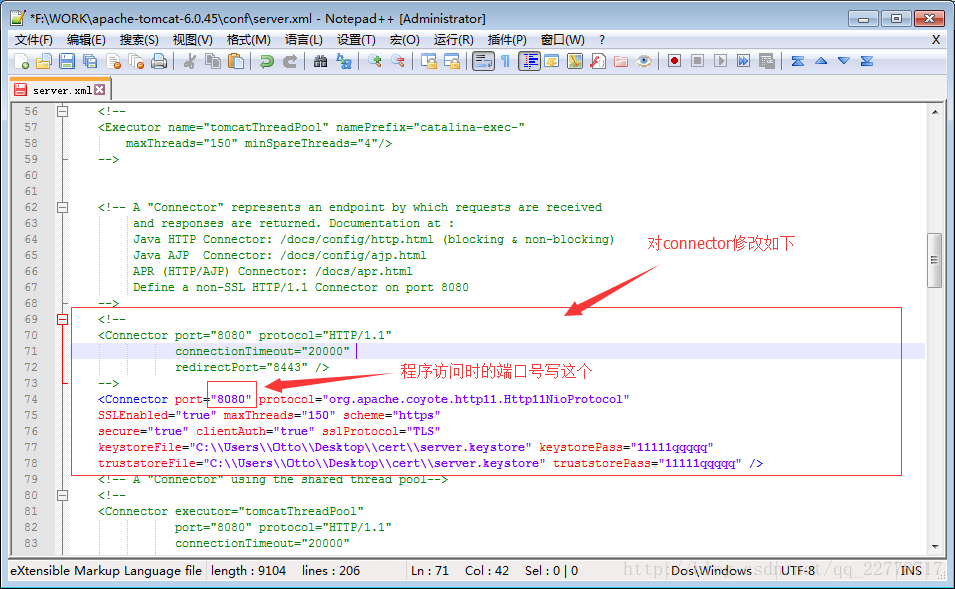Open folder as workspace icon

click(x=621, y=62)
